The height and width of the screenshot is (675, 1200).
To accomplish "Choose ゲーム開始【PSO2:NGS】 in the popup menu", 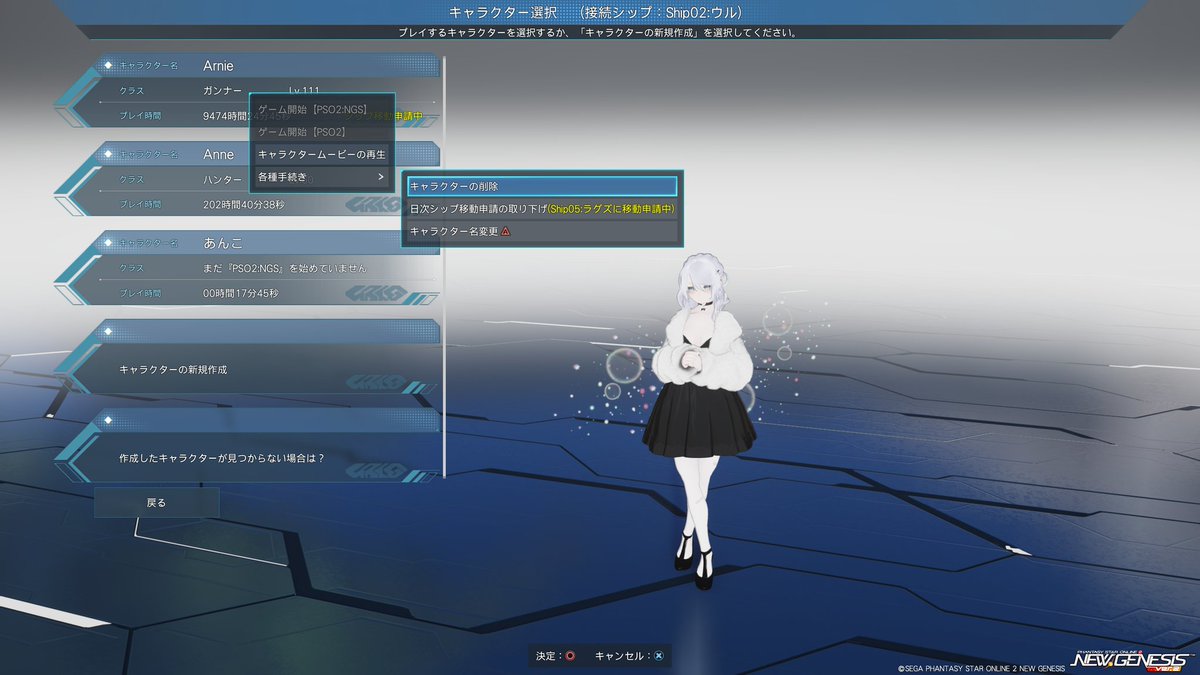I will pyautogui.click(x=321, y=108).
